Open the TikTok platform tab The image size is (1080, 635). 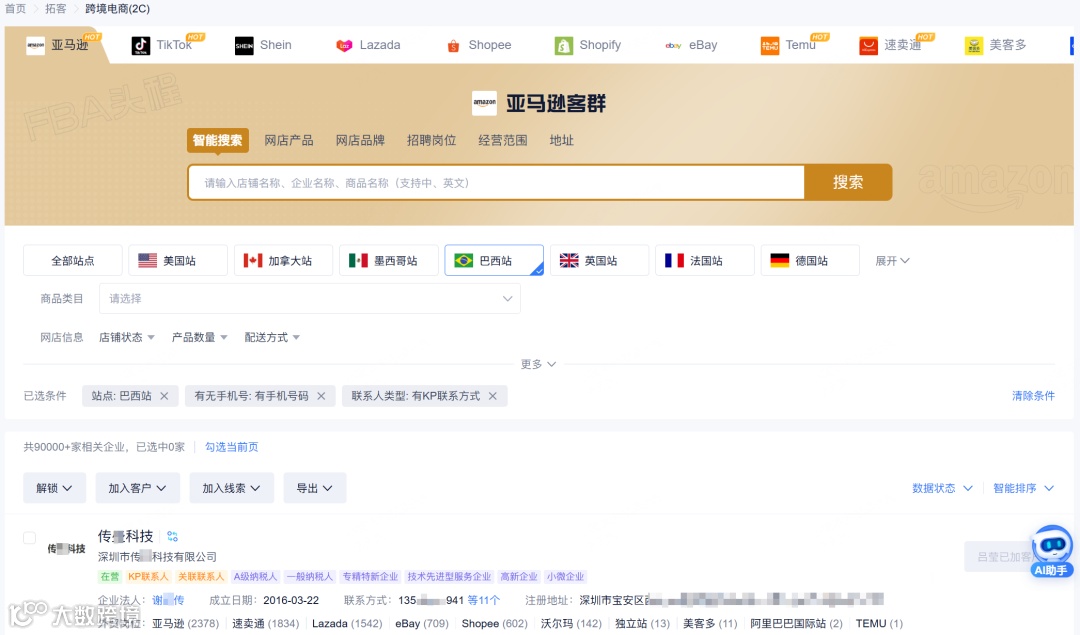[x=162, y=45]
